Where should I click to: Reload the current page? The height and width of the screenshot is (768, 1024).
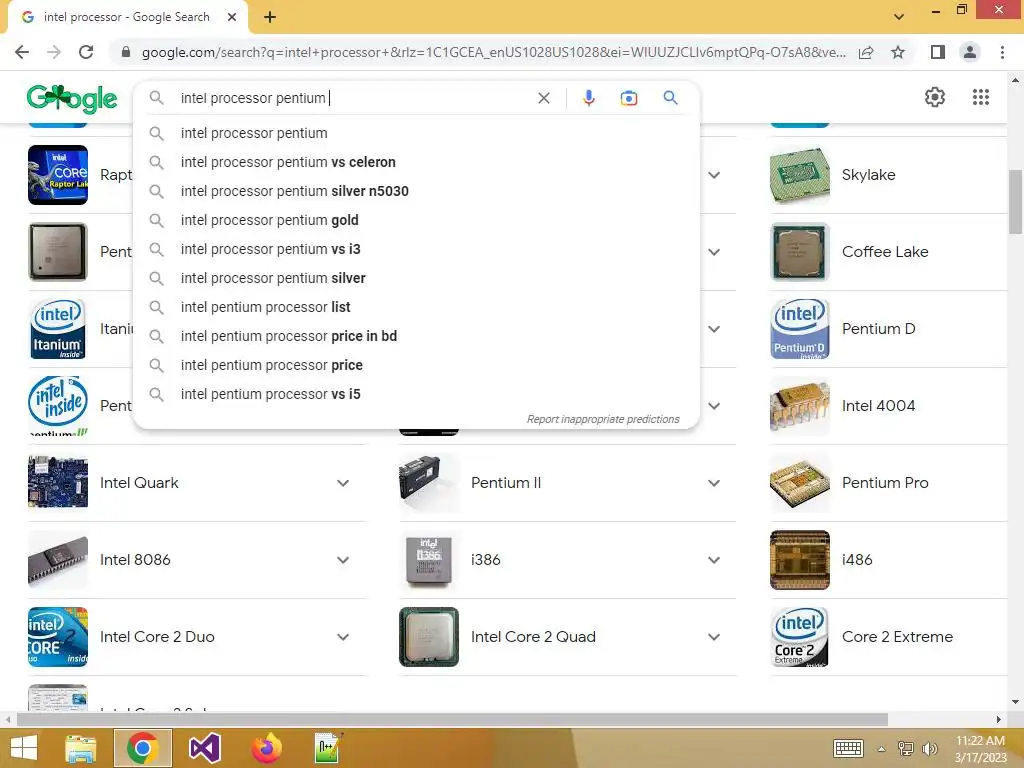point(86,52)
